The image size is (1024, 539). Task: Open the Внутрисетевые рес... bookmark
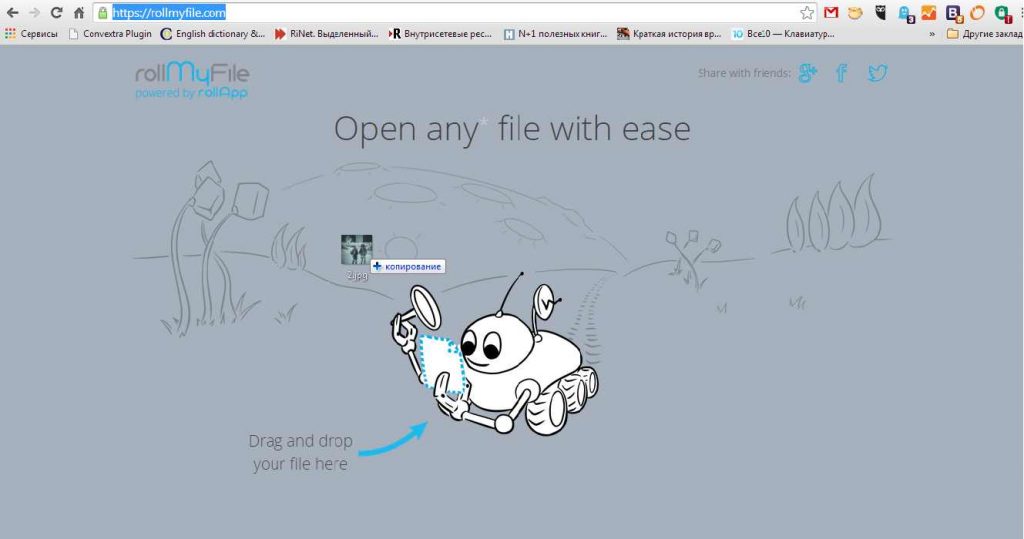coord(440,33)
